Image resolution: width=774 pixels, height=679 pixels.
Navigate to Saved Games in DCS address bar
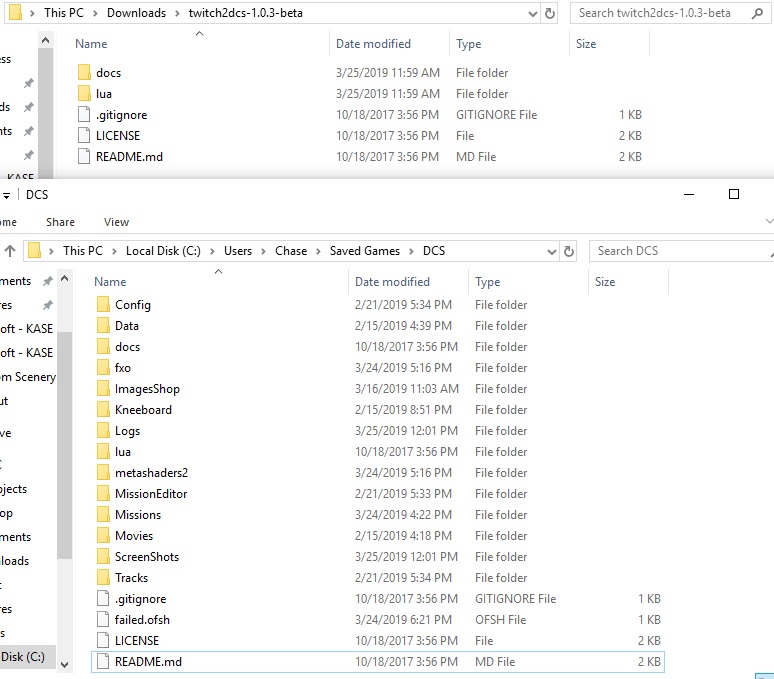point(365,251)
